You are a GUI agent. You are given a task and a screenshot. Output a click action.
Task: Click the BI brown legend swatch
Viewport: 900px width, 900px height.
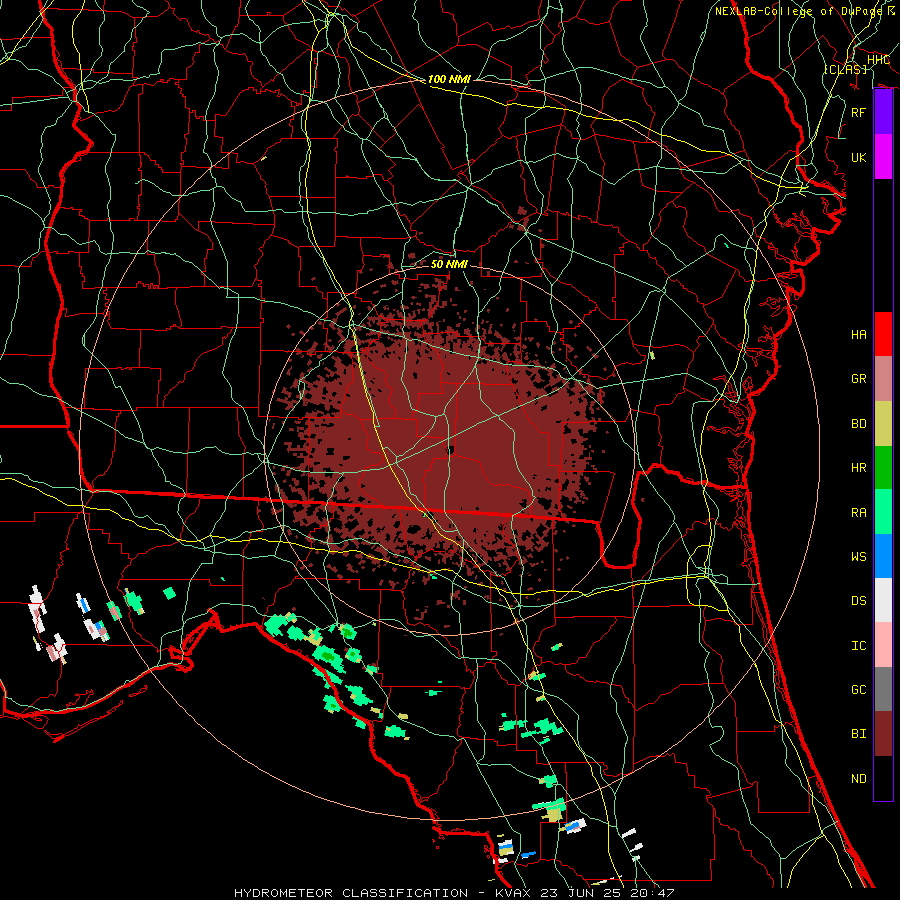(883, 734)
